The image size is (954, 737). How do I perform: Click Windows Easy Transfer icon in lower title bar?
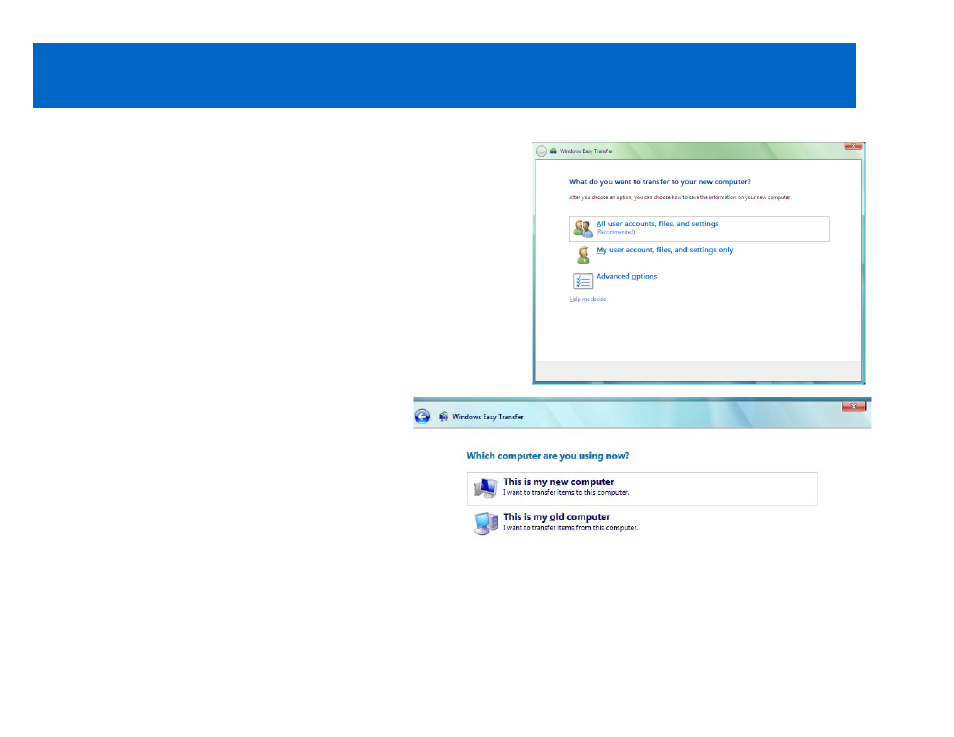coord(444,416)
